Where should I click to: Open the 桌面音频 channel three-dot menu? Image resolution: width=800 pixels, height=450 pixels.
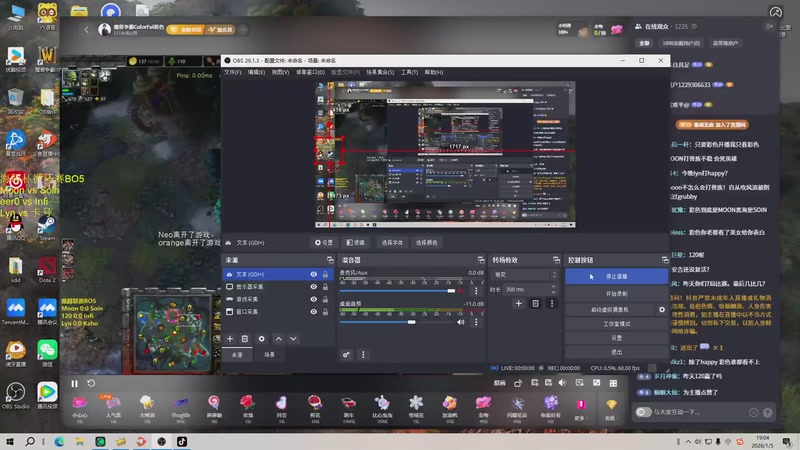click(476, 322)
